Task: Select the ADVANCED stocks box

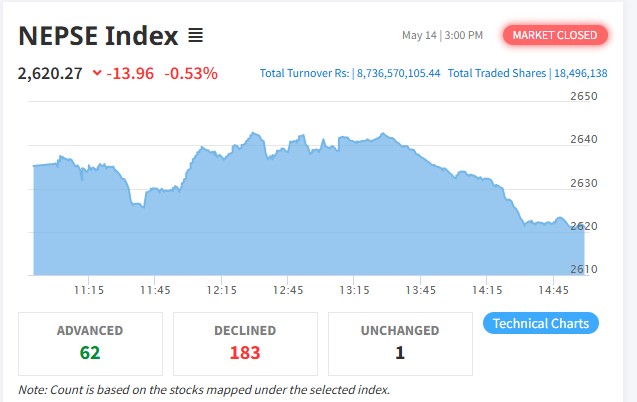Action: [x=90, y=344]
